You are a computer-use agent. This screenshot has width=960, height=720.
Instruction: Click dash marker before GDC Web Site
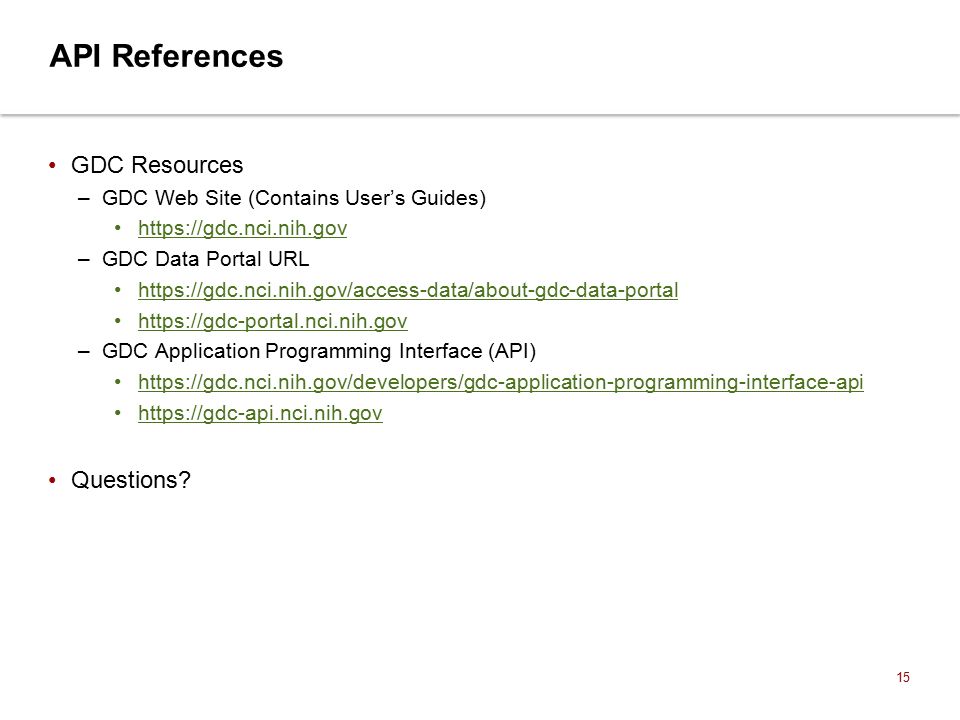click(x=84, y=199)
